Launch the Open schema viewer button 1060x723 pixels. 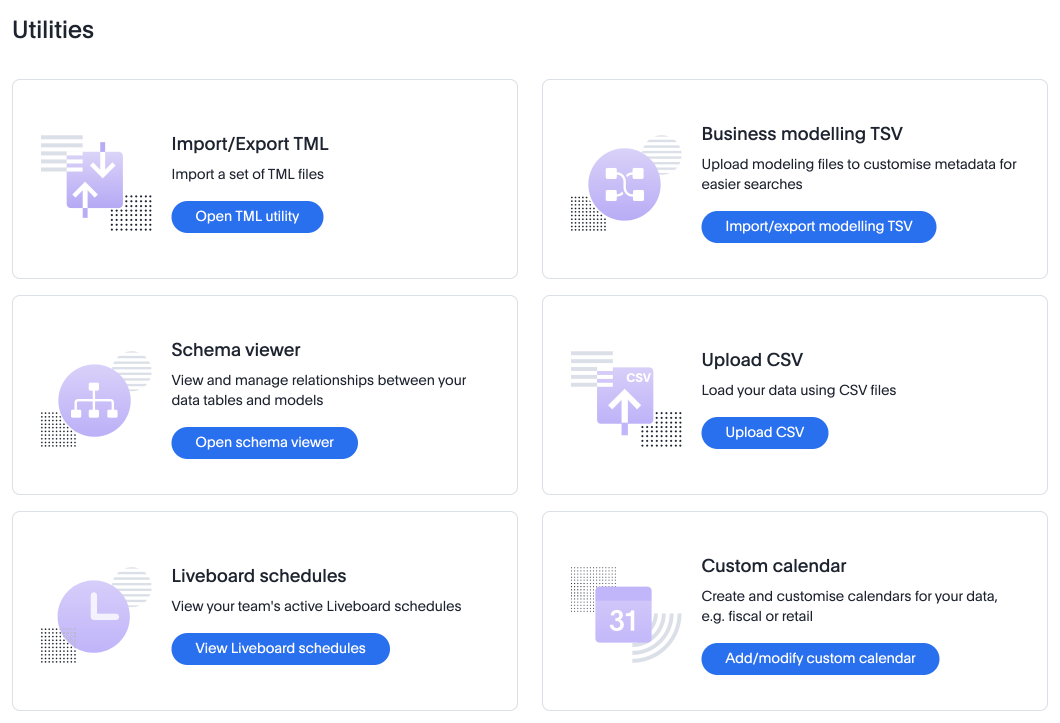click(264, 443)
